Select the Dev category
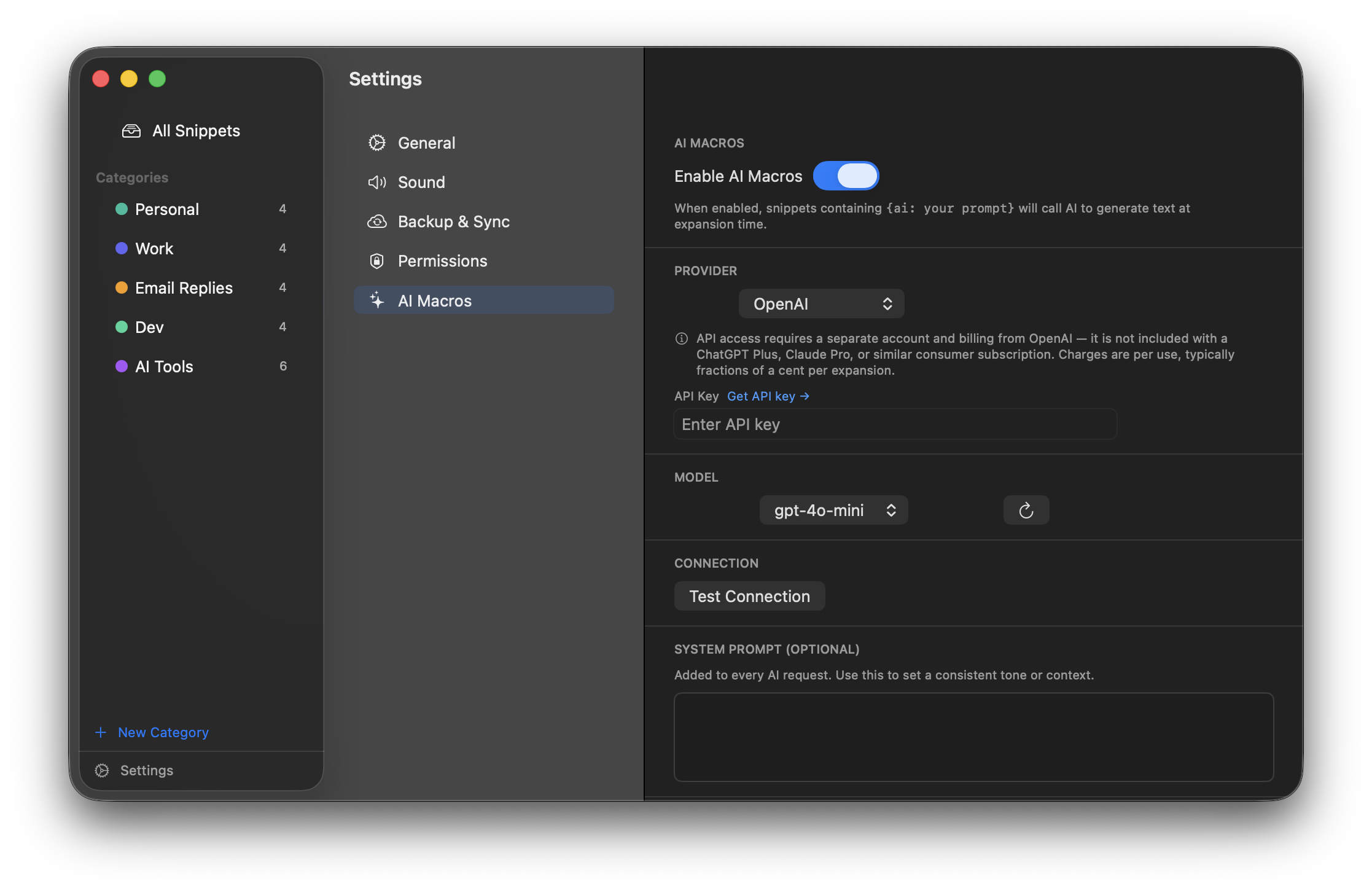This screenshot has width=1372, height=892. [x=149, y=327]
